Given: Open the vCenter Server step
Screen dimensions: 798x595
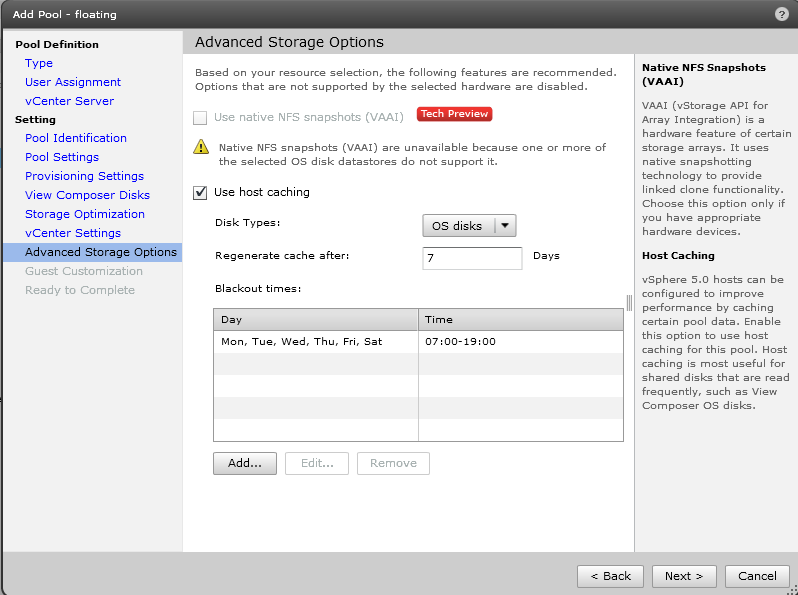Looking at the screenshot, I should coord(69,101).
